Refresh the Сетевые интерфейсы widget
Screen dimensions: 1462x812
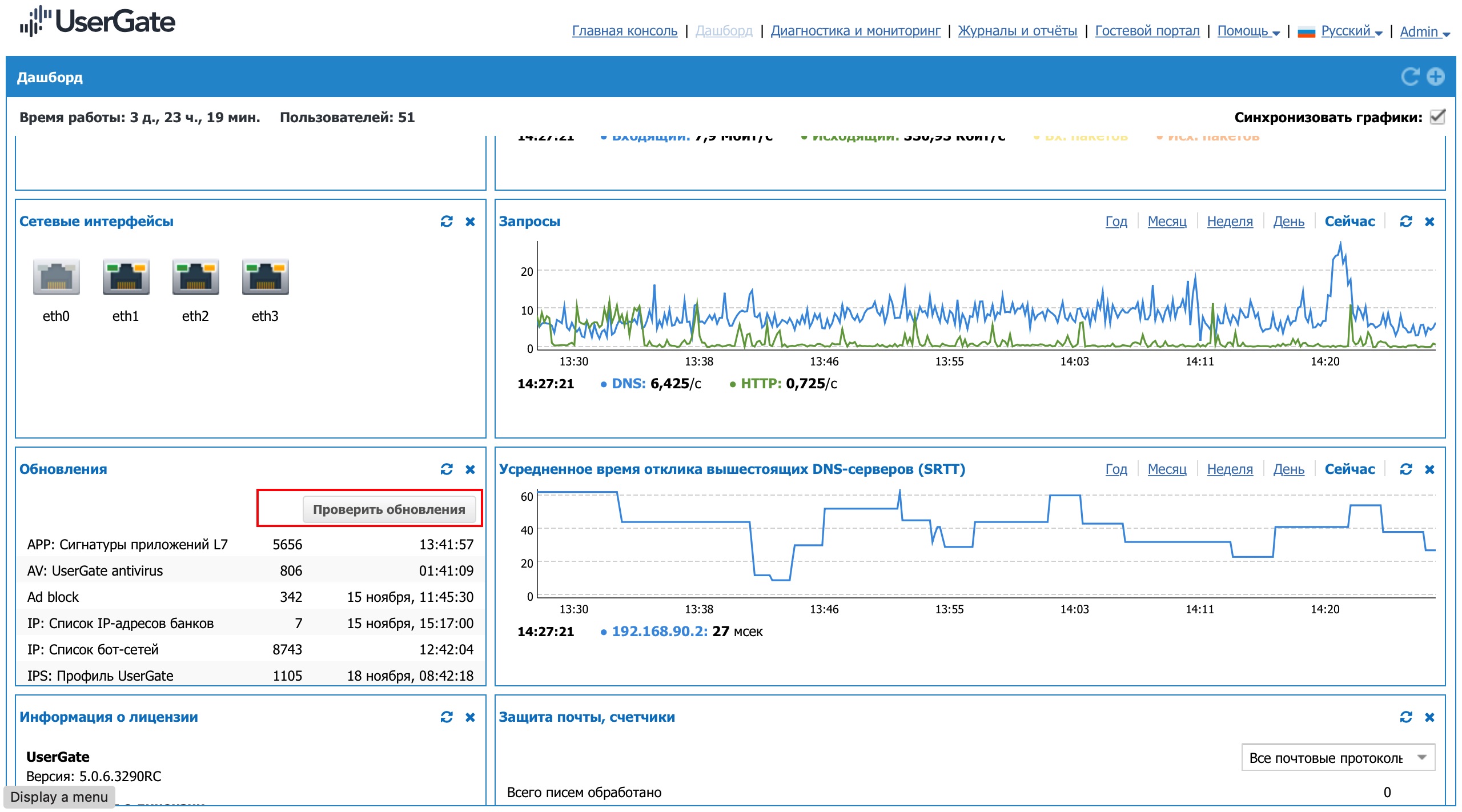tap(447, 222)
